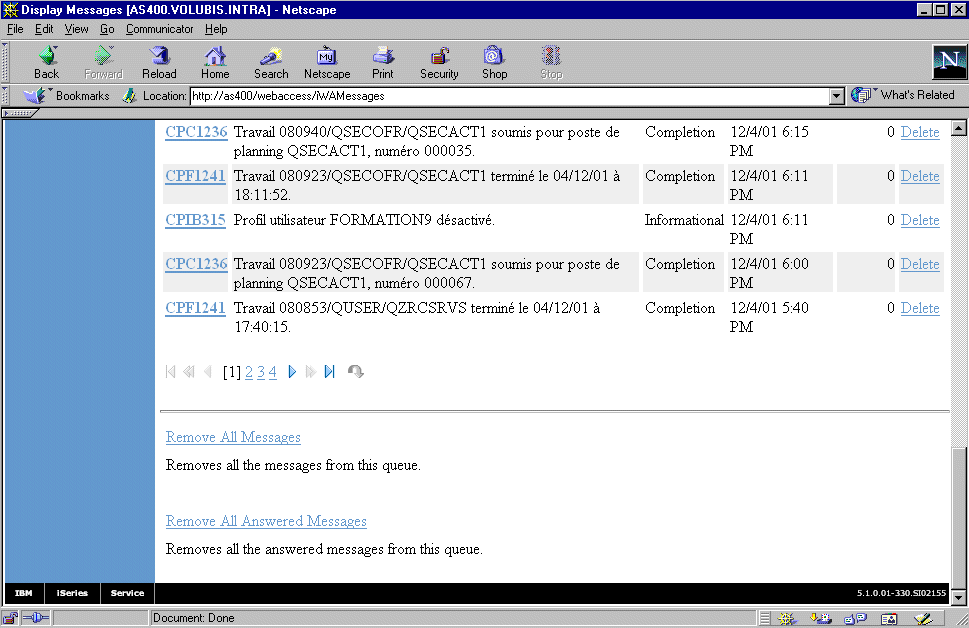Go to page 2 of messages

(249, 371)
